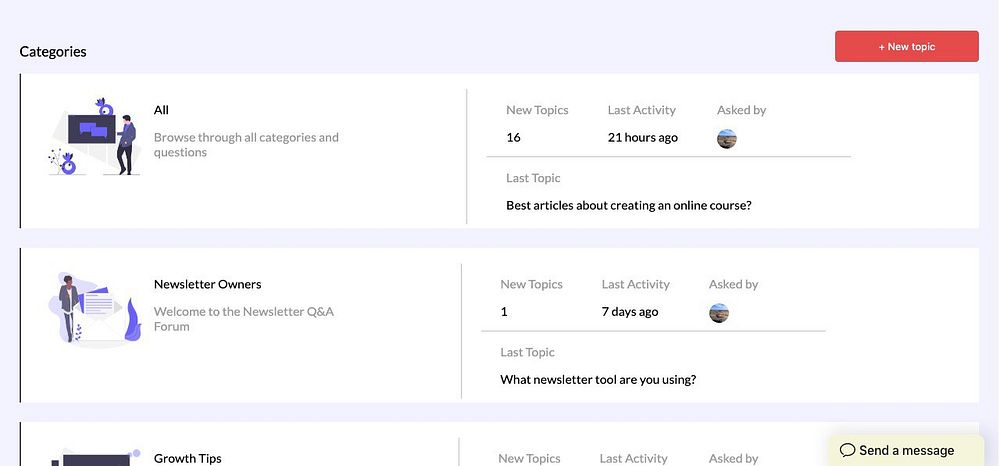Click the 'Browse through all categories' description

click(x=246, y=145)
